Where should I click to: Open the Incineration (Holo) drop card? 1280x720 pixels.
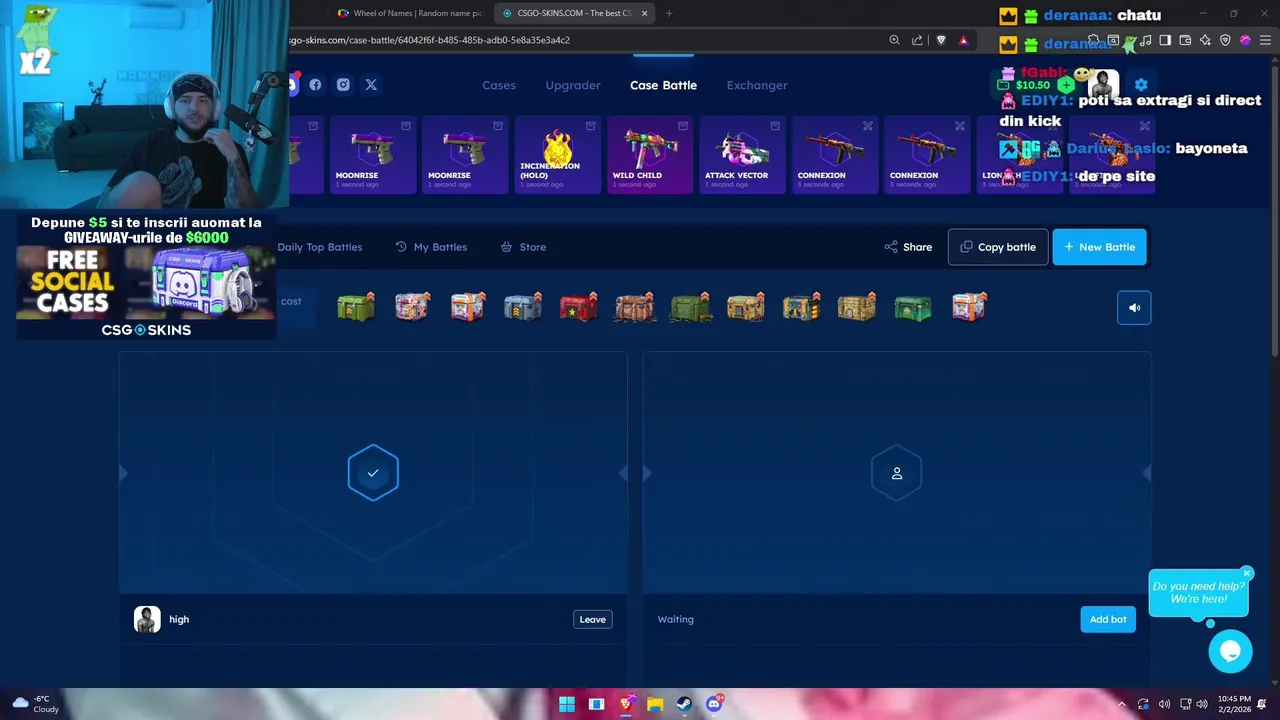pos(557,154)
